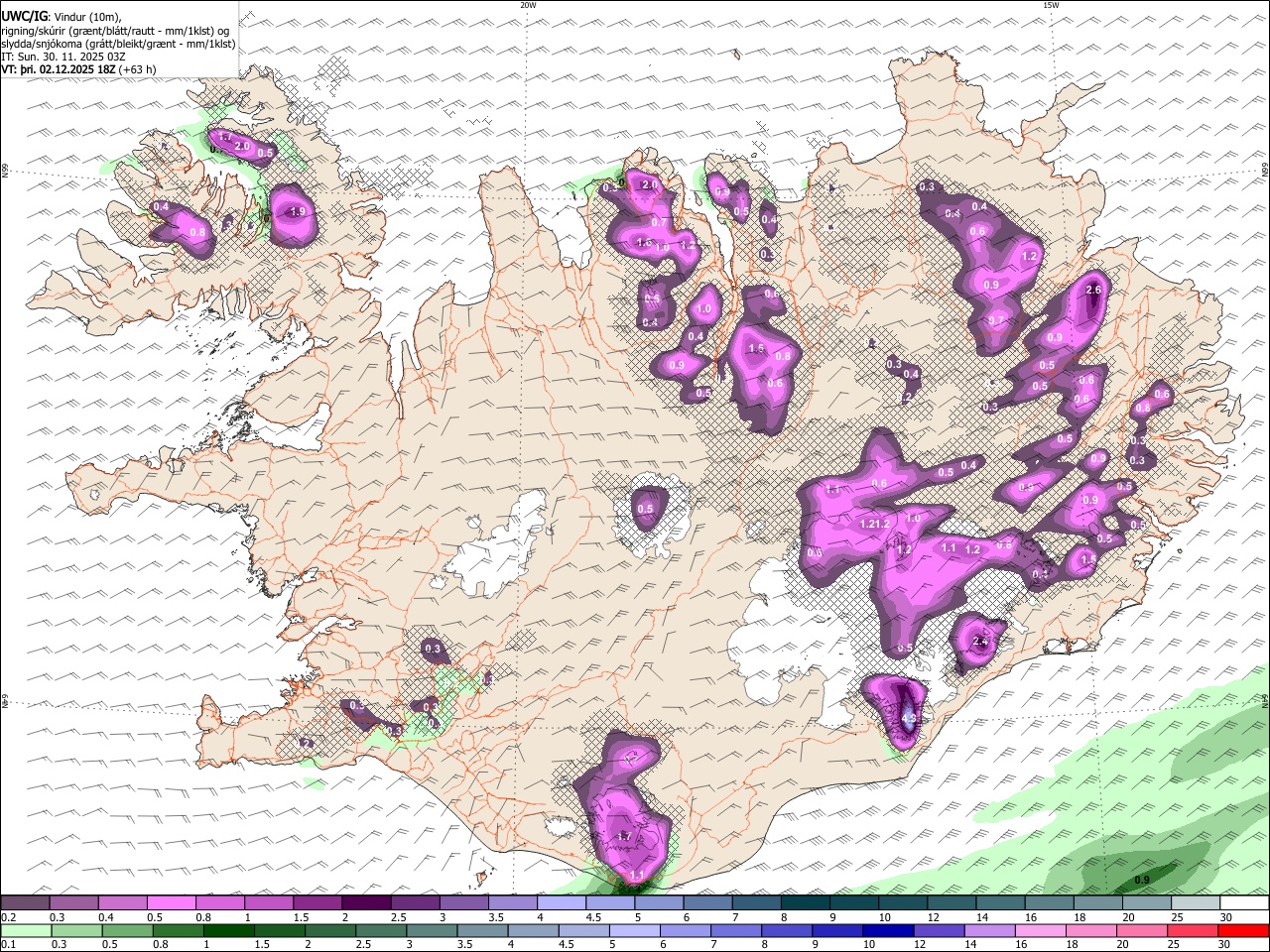Pick the 2.6 snowfall value in the northeast
This screenshot has width=1270, height=952.
[1094, 290]
